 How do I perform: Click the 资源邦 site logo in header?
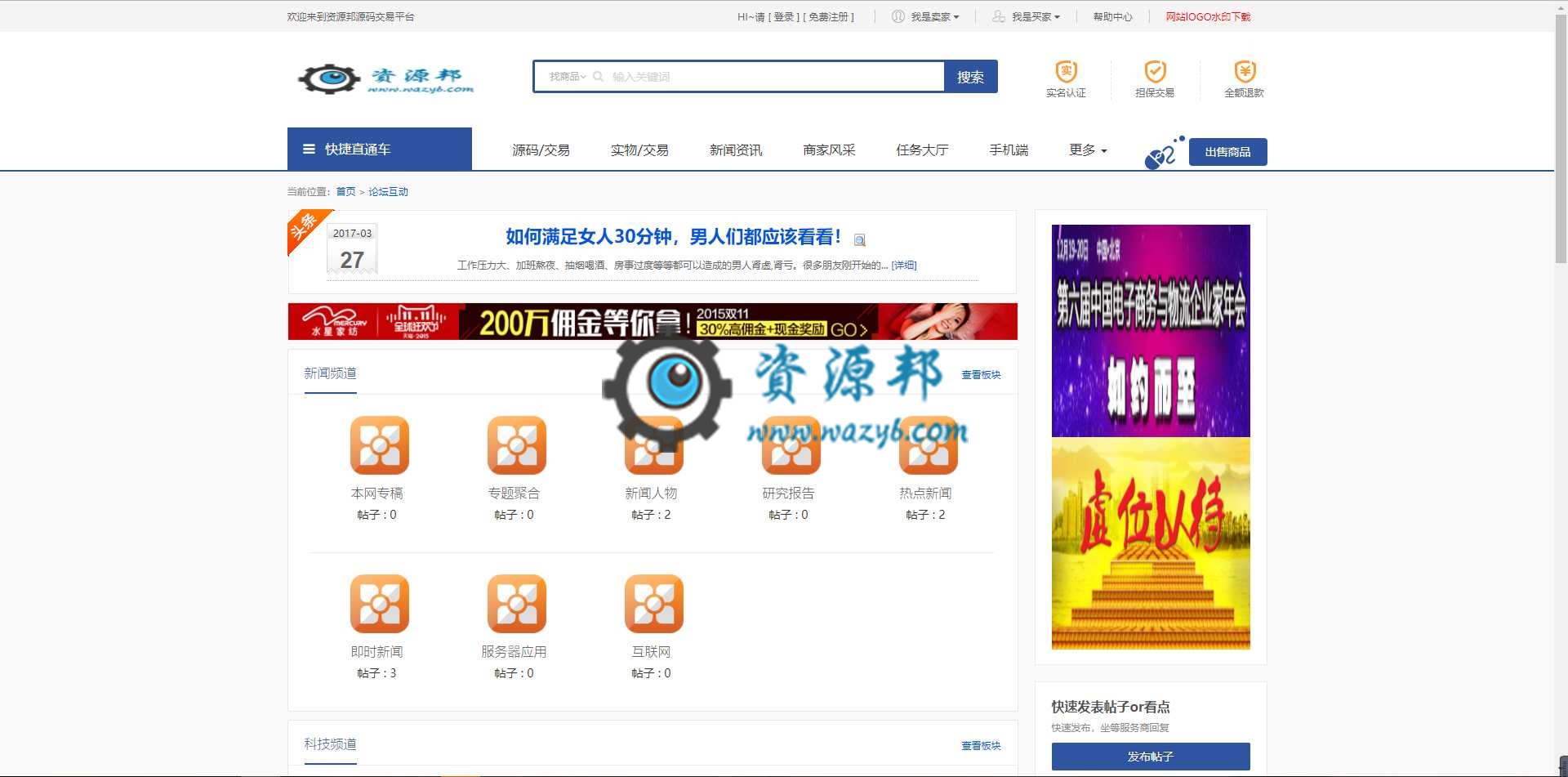point(386,79)
